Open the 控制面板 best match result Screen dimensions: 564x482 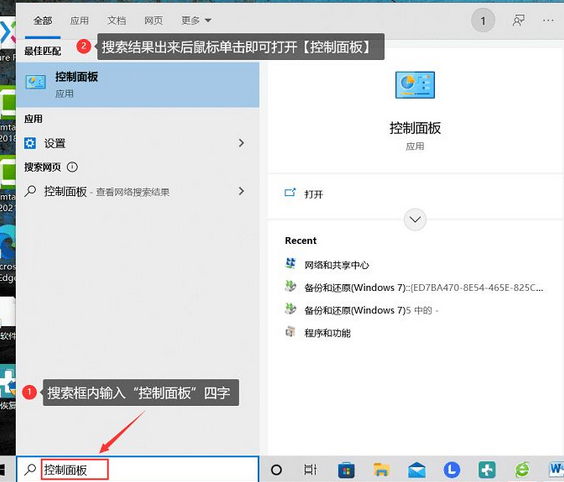(138, 85)
